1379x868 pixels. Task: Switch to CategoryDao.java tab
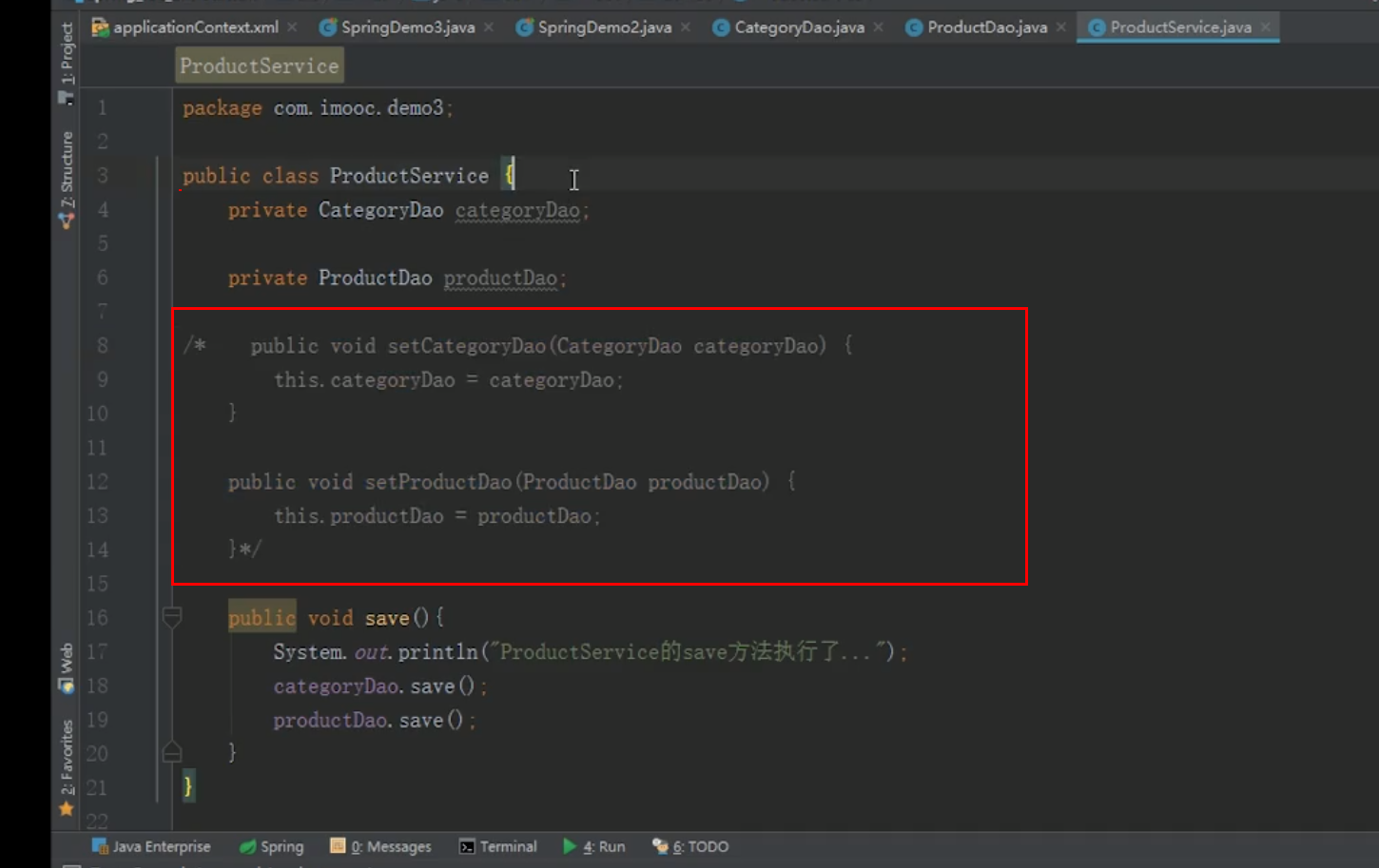[x=799, y=27]
